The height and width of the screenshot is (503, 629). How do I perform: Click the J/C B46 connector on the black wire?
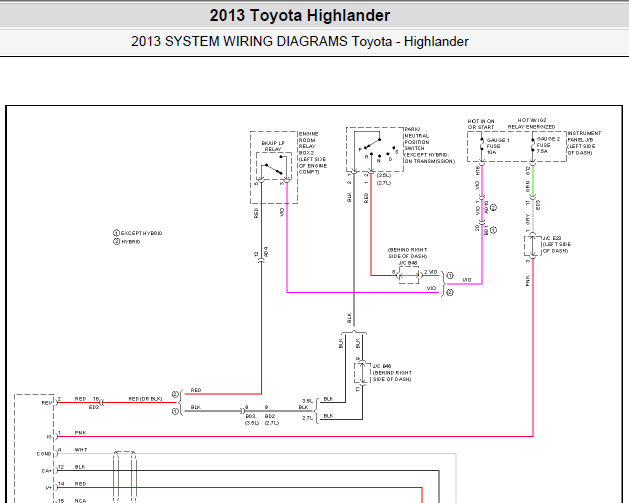pyautogui.click(x=362, y=373)
